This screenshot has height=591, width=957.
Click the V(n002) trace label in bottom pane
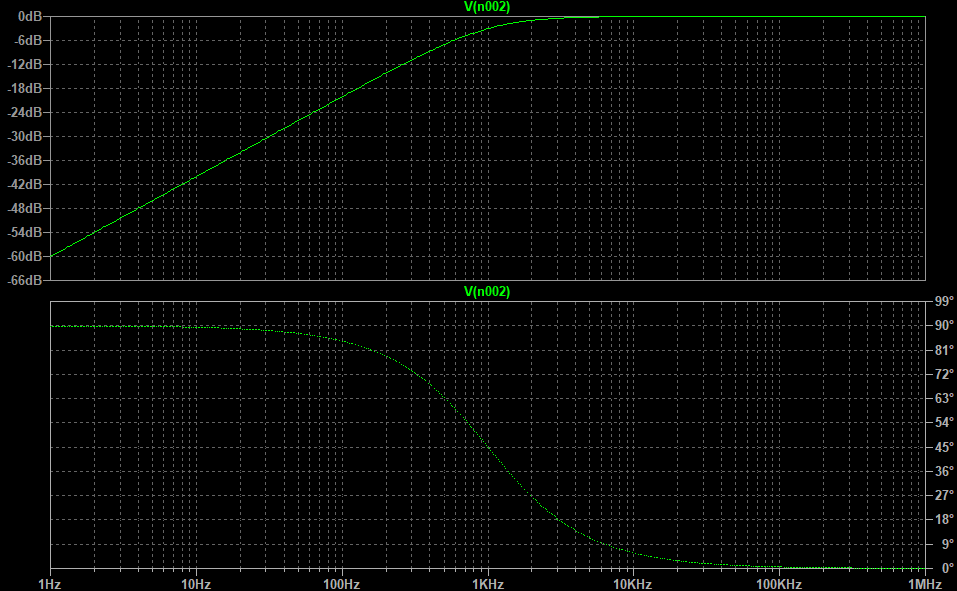pos(487,291)
